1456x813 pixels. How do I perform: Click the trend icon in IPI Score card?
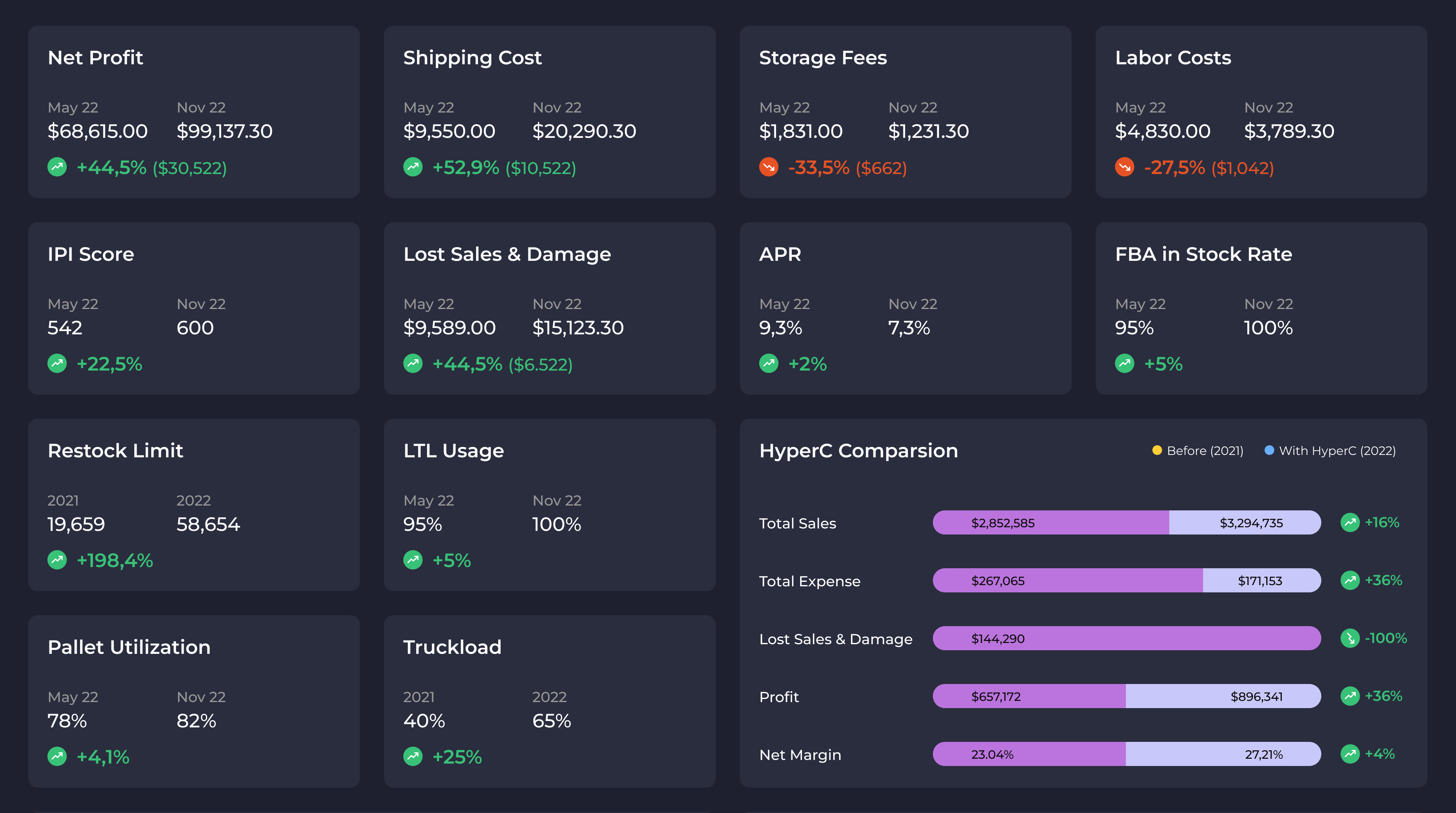pos(57,363)
